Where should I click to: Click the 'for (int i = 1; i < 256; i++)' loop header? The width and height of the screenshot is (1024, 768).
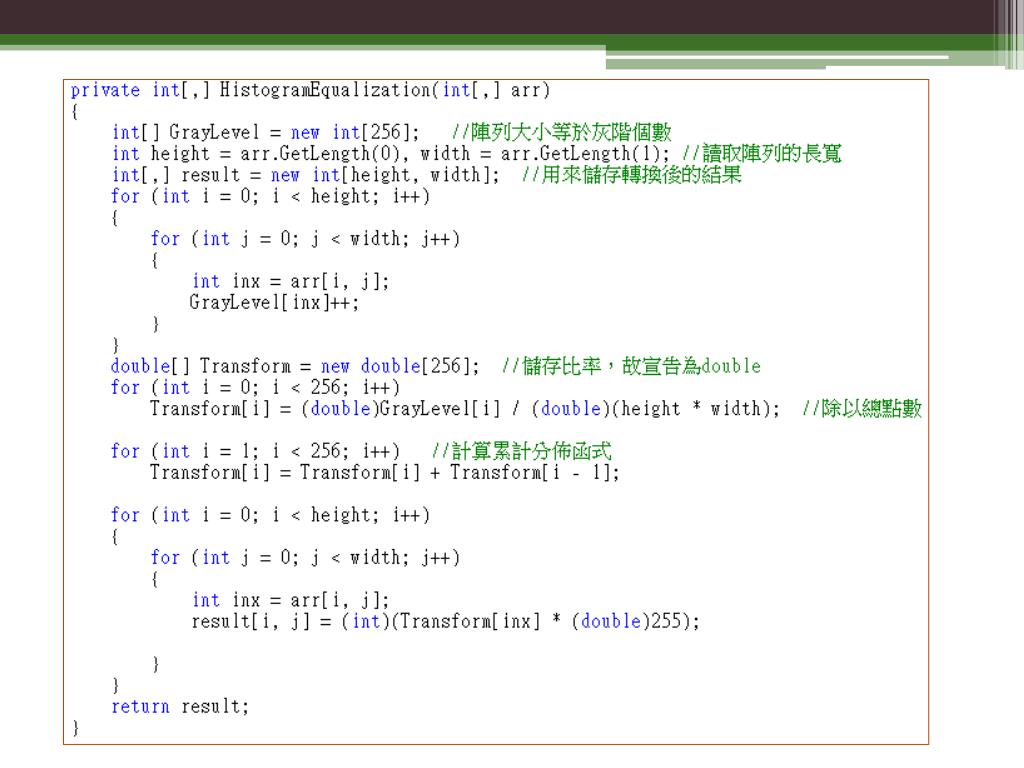pyautogui.click(x=255, y=451)
